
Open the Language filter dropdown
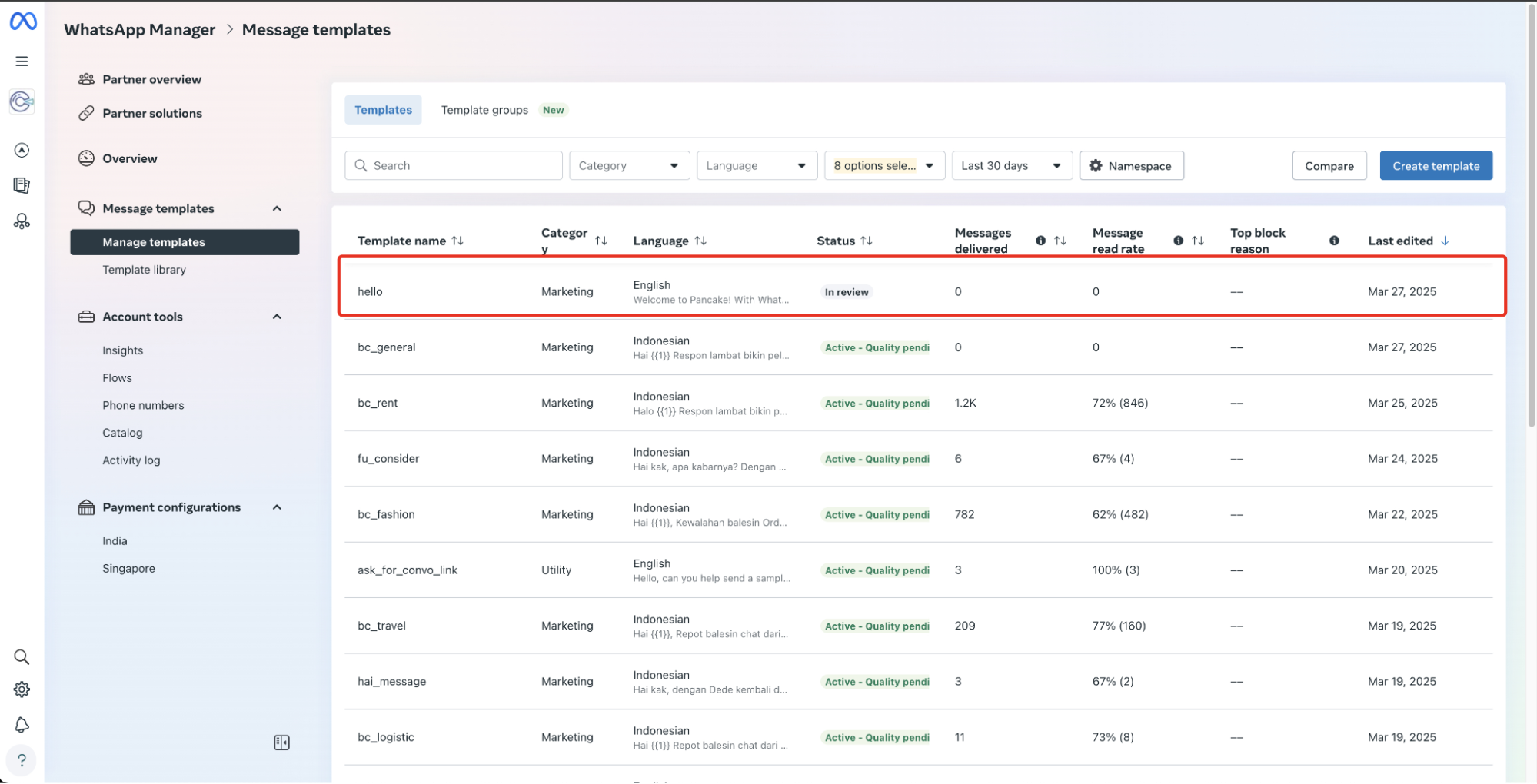coord(757,165)
